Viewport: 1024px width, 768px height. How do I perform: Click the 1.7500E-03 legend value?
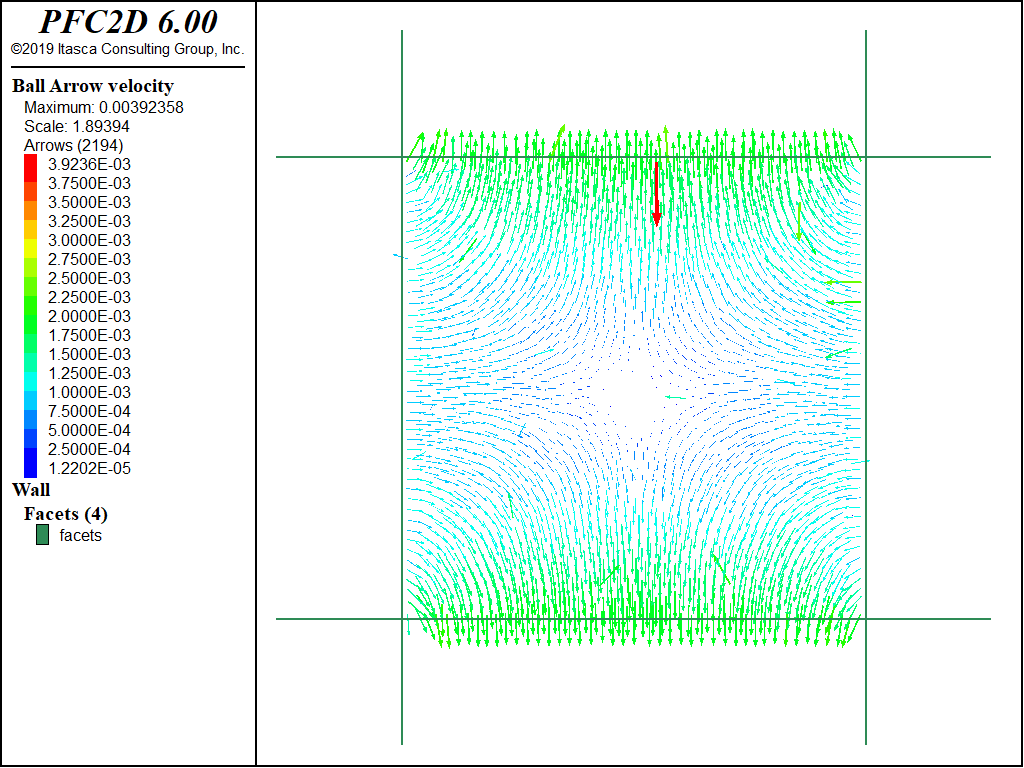tap(89, 335)
